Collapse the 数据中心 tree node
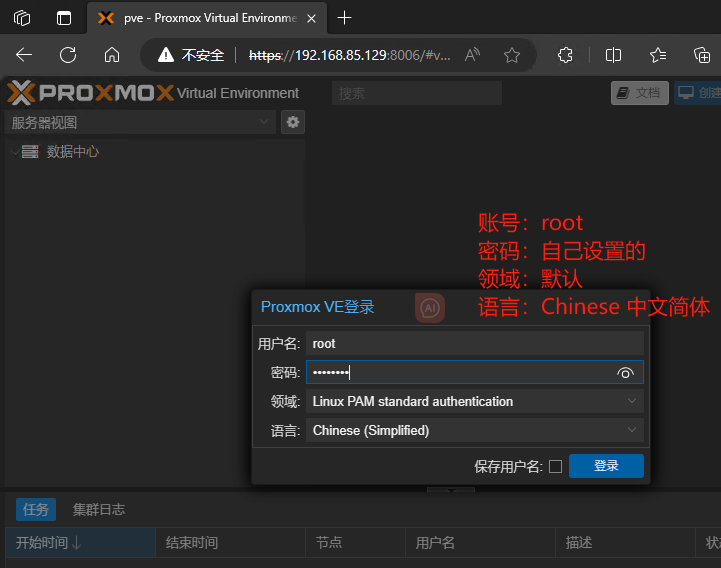This screenshot has height=568, width=721. tap(15, 151)
